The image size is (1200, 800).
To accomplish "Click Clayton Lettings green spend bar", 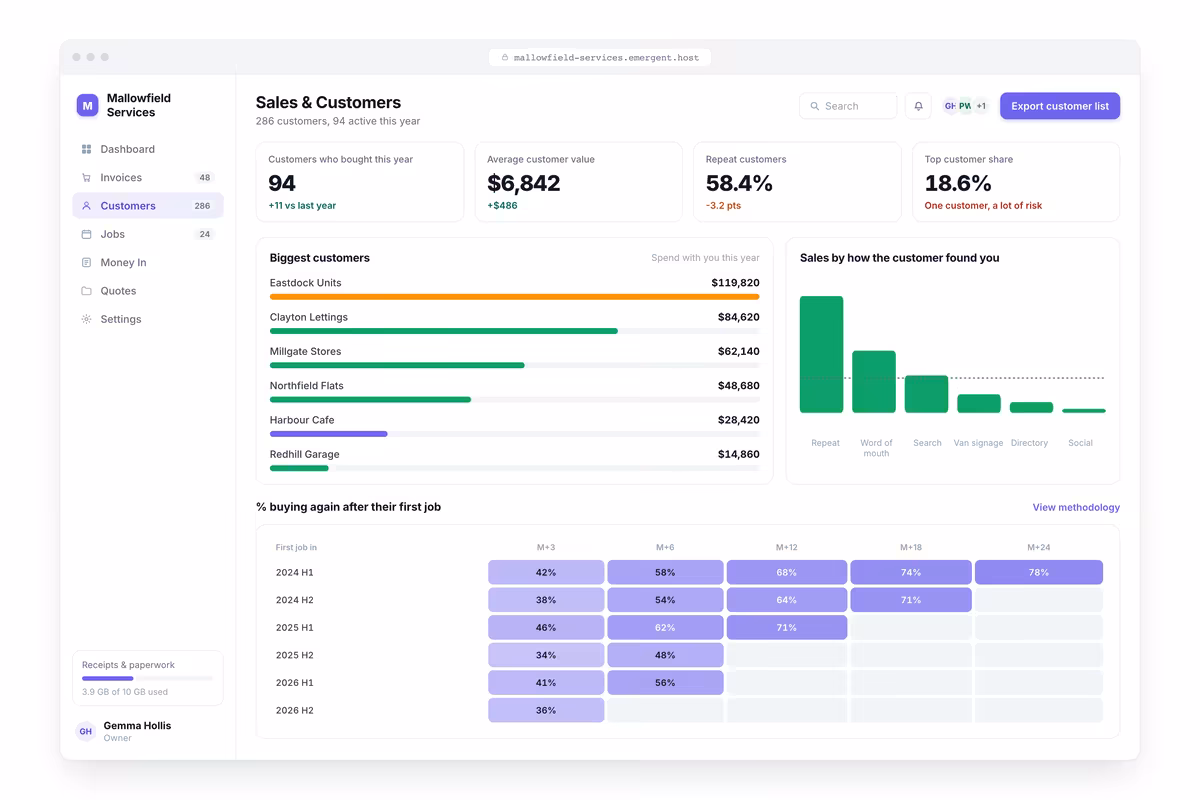I will [x=443, y=331].
